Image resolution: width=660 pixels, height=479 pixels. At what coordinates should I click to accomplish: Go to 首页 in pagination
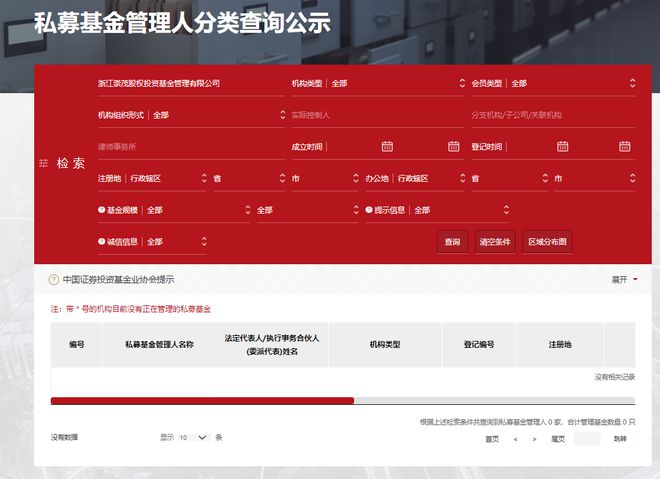coord(492,439)
